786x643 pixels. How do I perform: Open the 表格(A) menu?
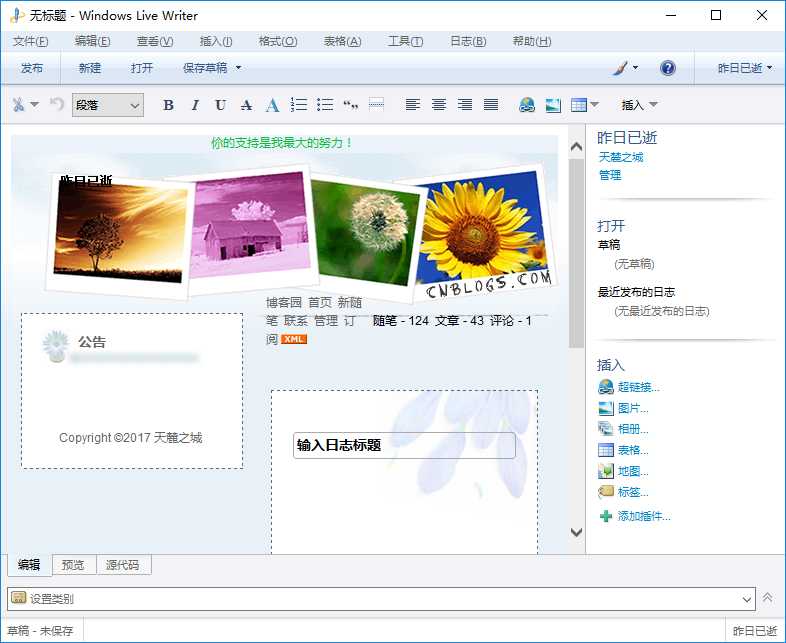[342, 41]
